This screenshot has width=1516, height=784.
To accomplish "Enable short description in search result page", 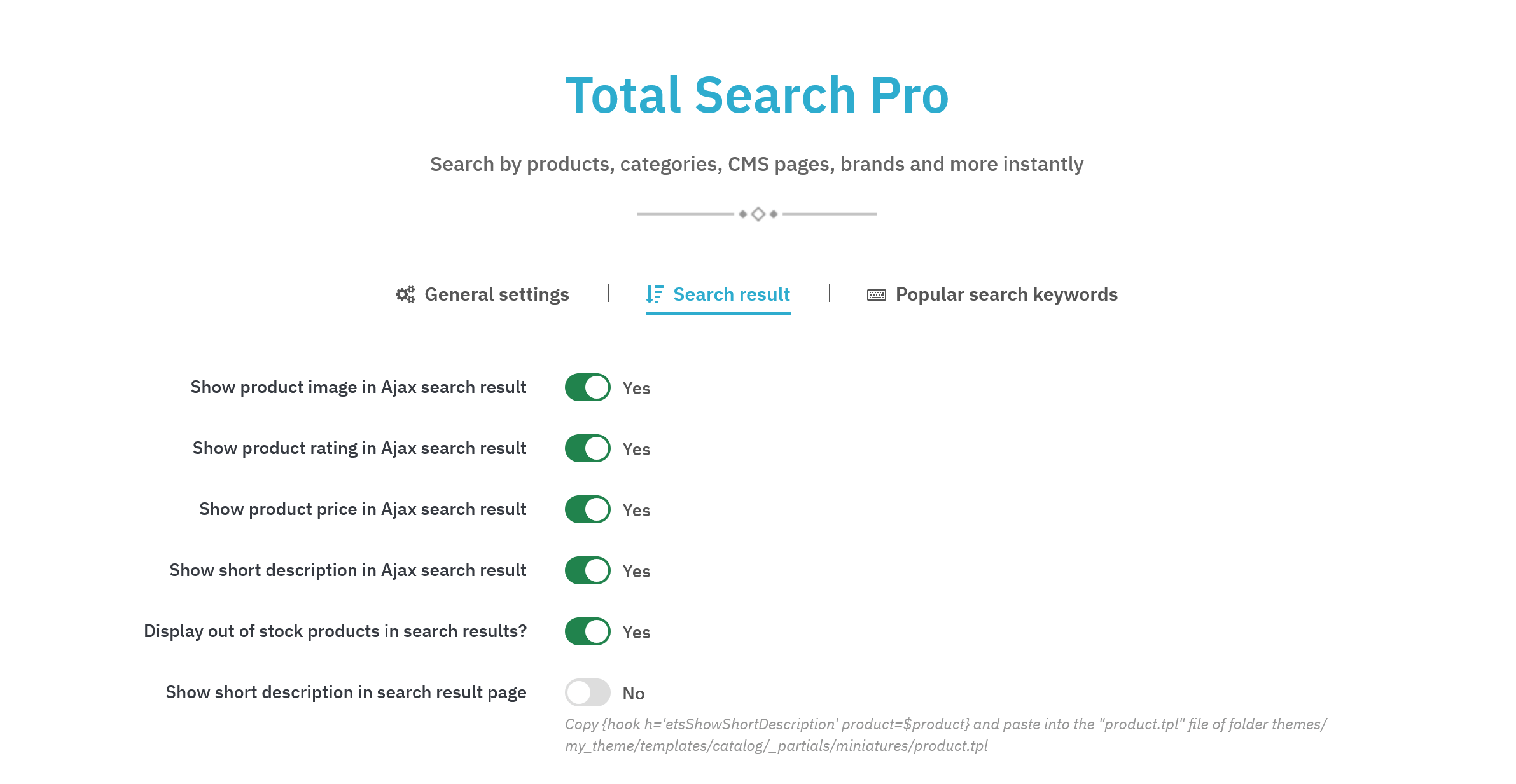I will pos(588,692).
